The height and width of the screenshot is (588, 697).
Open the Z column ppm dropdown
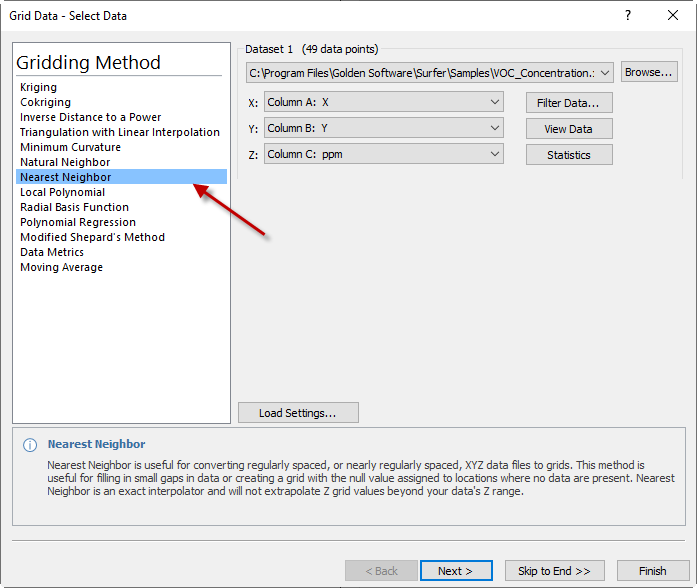click(x=496, y=154)
